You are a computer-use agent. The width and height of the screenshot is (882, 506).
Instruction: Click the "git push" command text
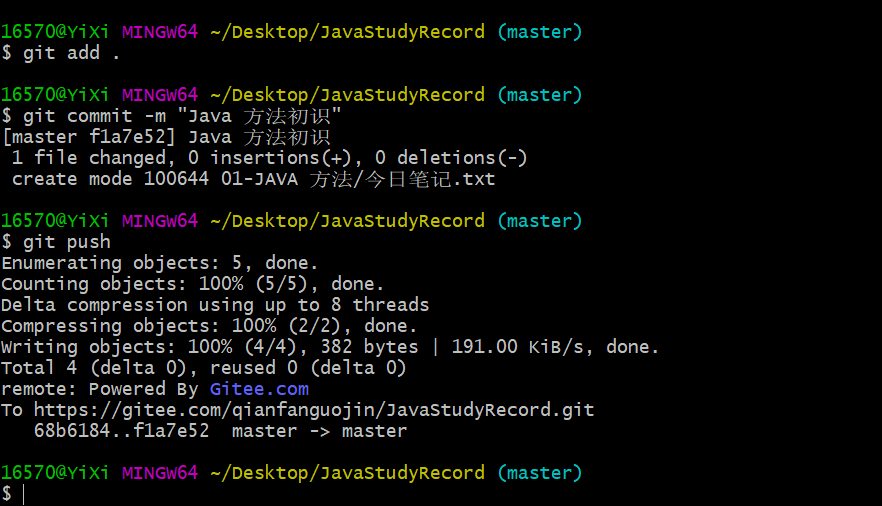66,242
